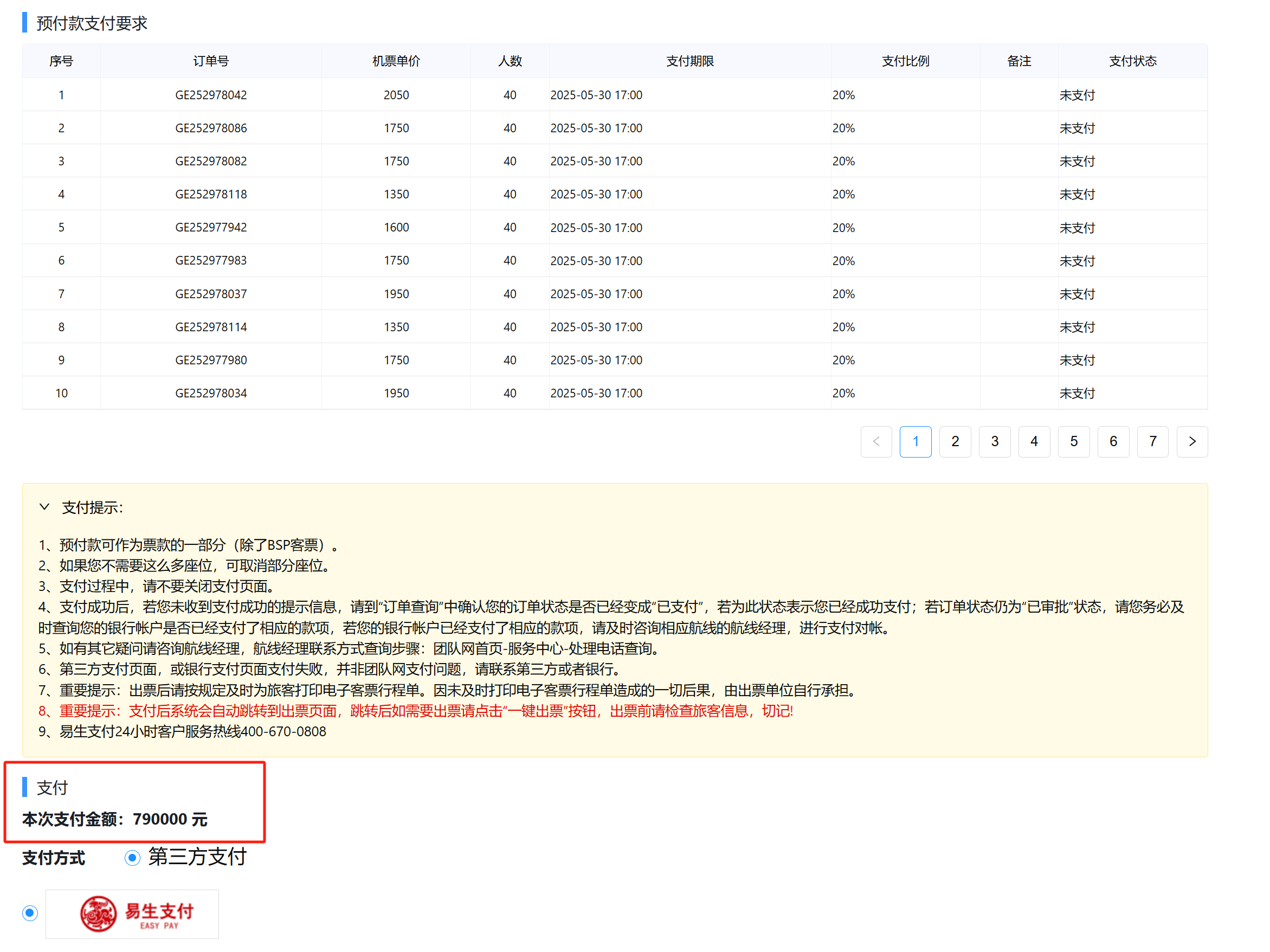Screen dimensions: 1270x952
Task: Click the 支付期限 column header
Action: tap(689, 61)
